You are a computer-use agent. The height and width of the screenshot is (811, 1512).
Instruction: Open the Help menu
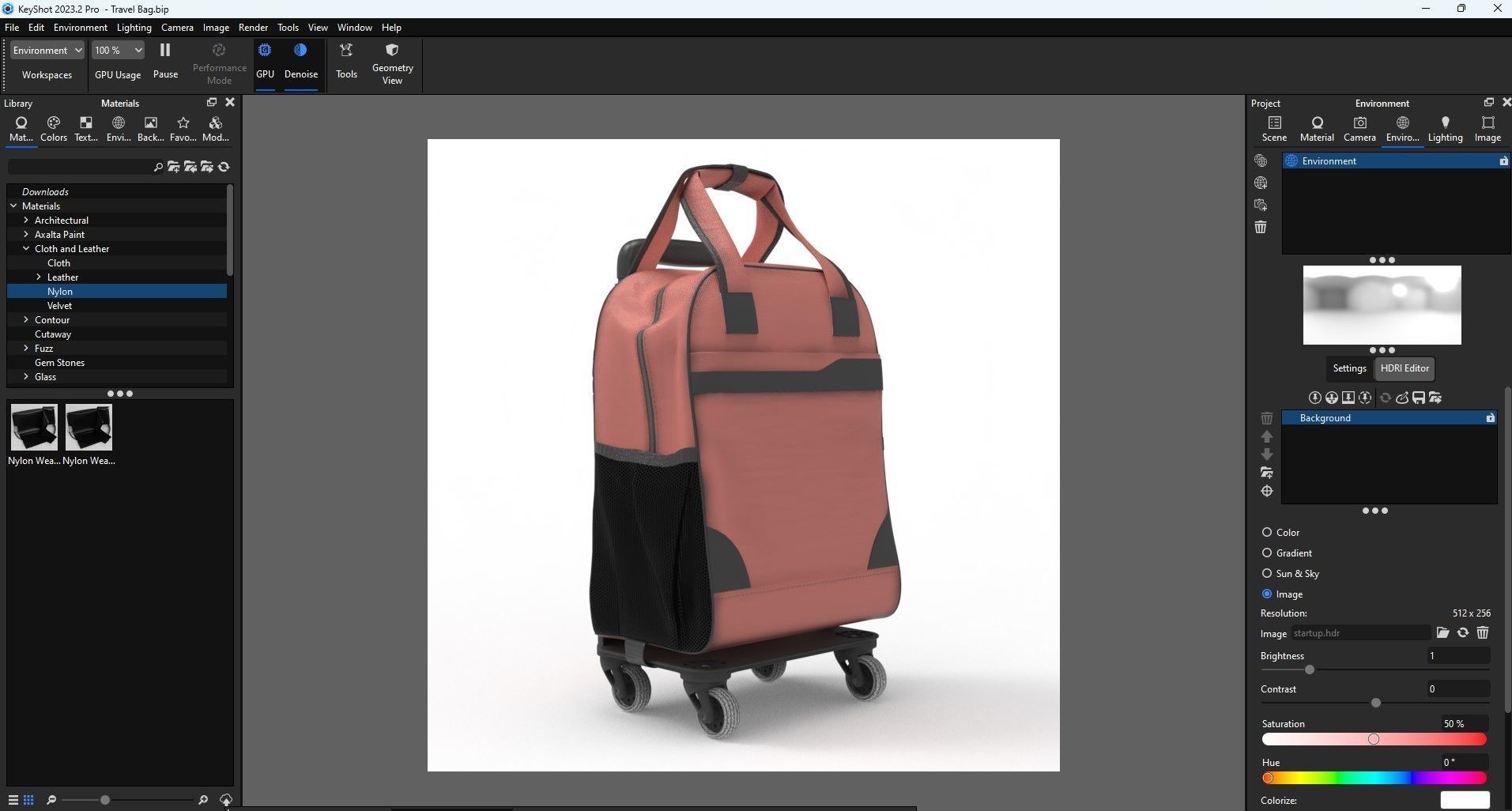tap(391, 27)
